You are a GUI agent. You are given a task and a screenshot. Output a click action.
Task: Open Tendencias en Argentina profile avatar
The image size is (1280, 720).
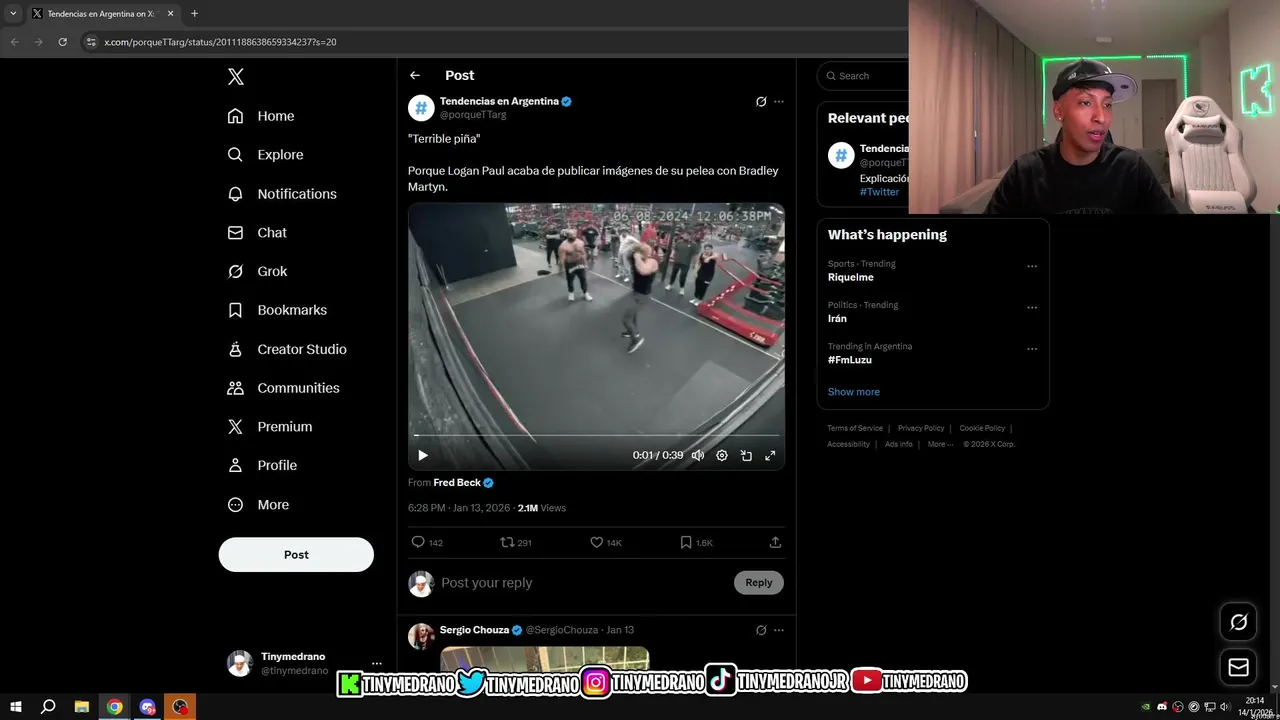point(421,107)
